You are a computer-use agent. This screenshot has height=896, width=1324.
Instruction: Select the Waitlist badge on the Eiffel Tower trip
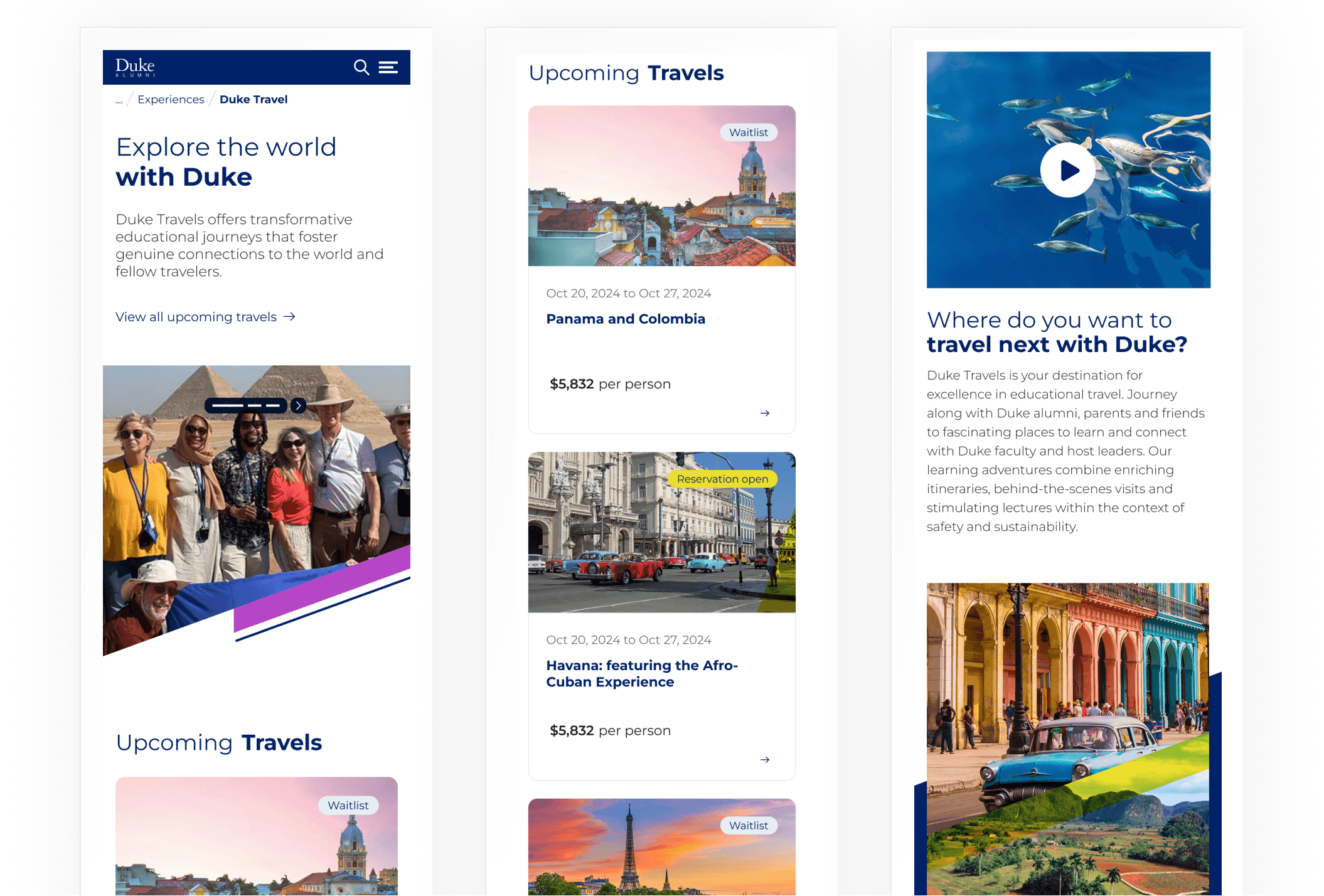coord(749,825)
